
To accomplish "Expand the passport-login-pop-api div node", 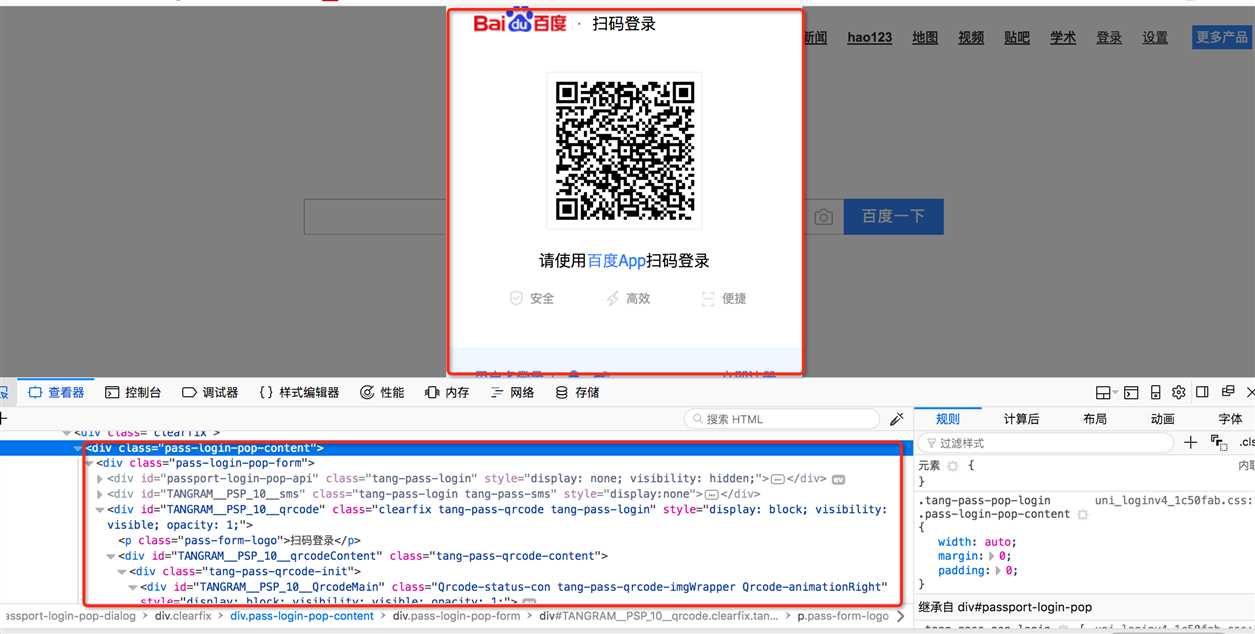I will pos(100,479).
